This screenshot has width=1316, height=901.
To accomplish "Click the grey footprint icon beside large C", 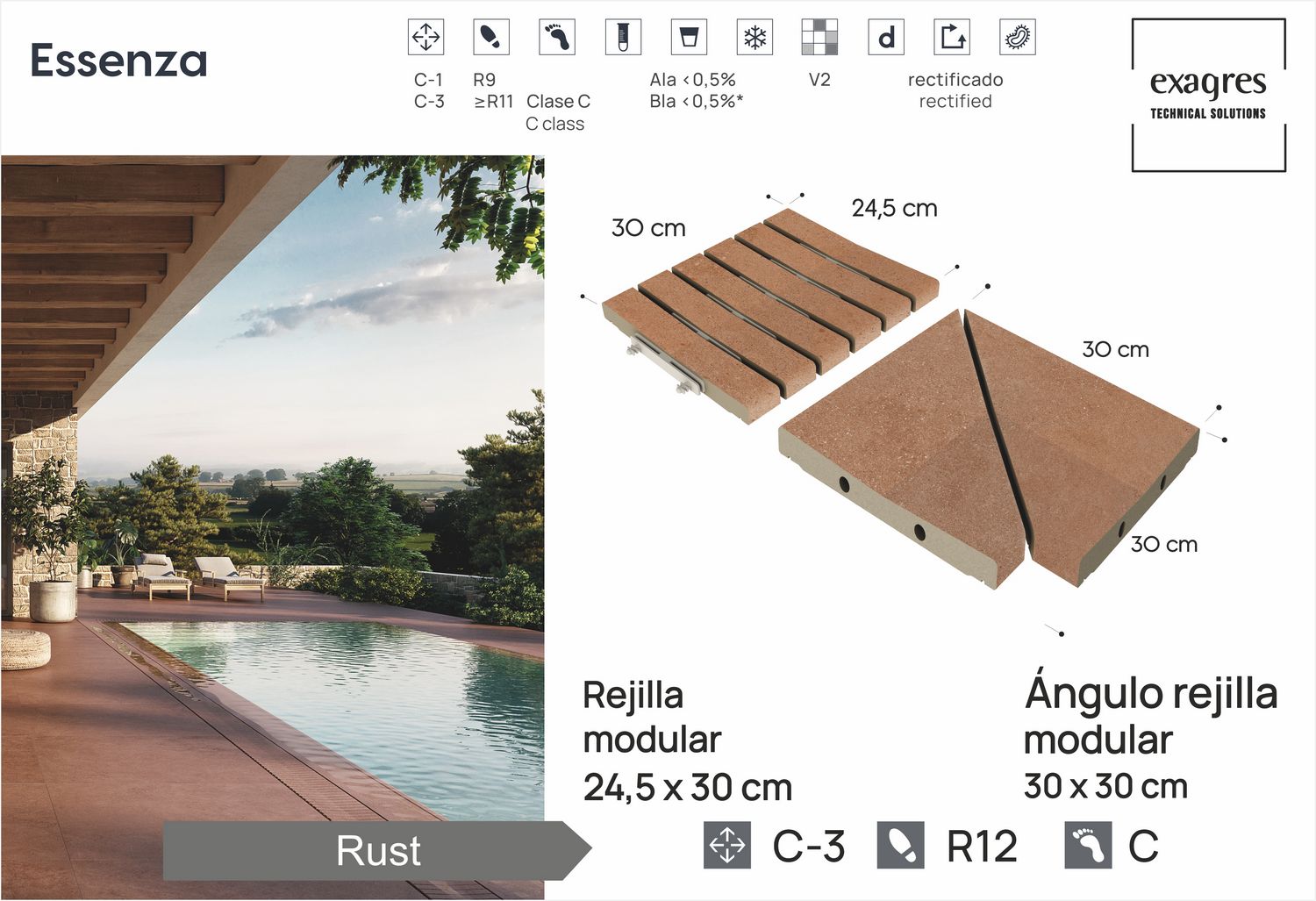I will click(1088, 846).
